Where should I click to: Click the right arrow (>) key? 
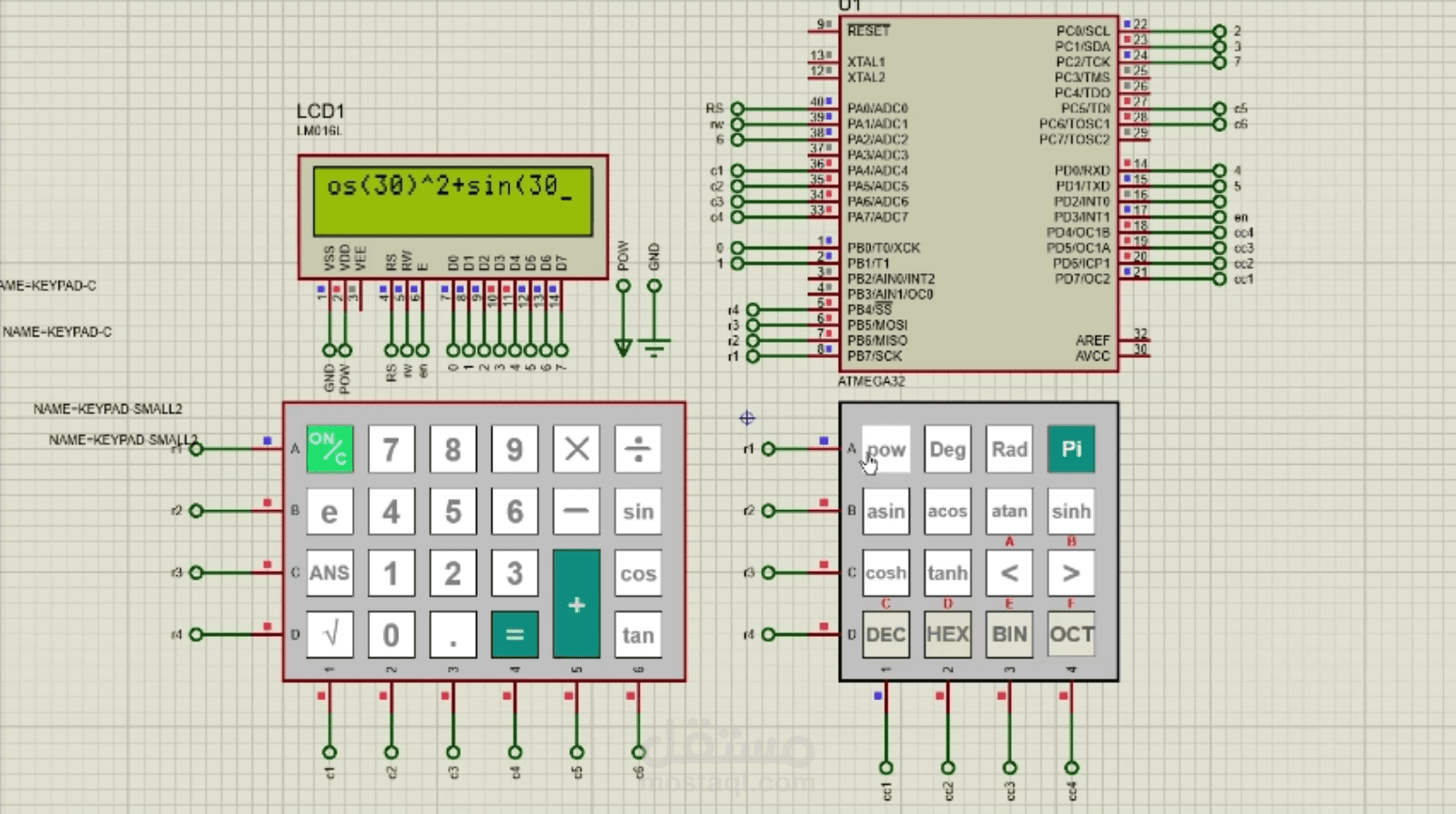point(1071,573)
